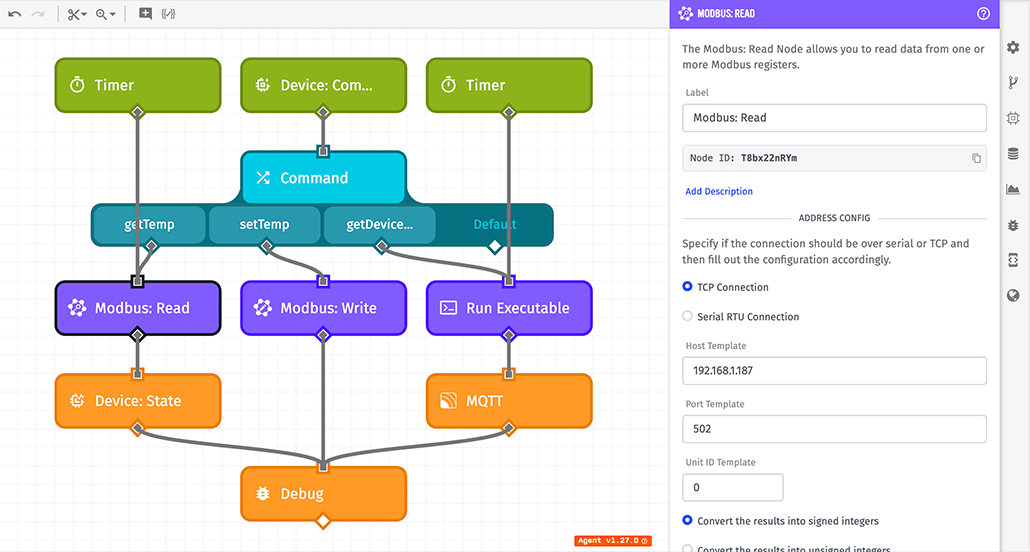1030x552 pixels.
Task: Open Modbus: Read help question mark
Action: (983, 14)
